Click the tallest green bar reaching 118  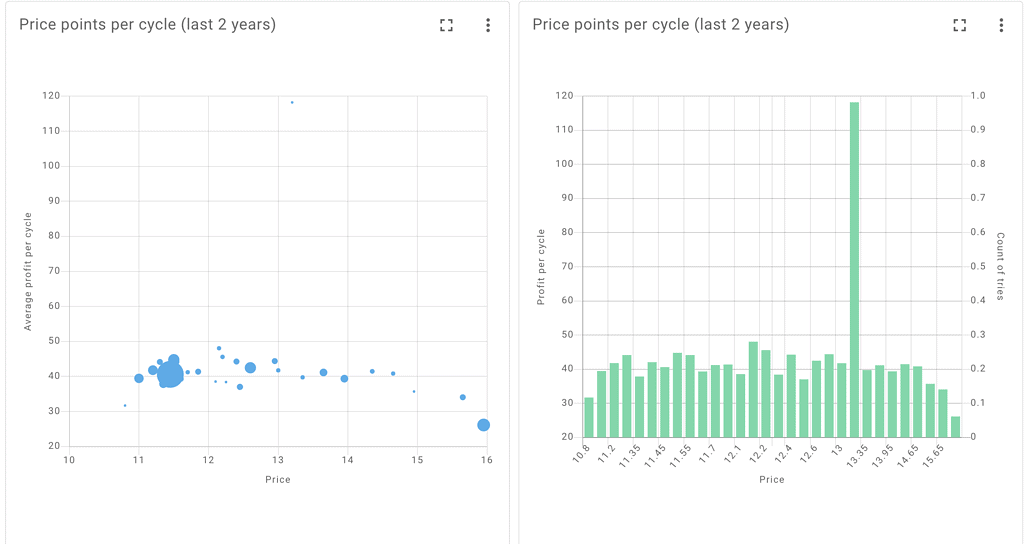(854, 270)
